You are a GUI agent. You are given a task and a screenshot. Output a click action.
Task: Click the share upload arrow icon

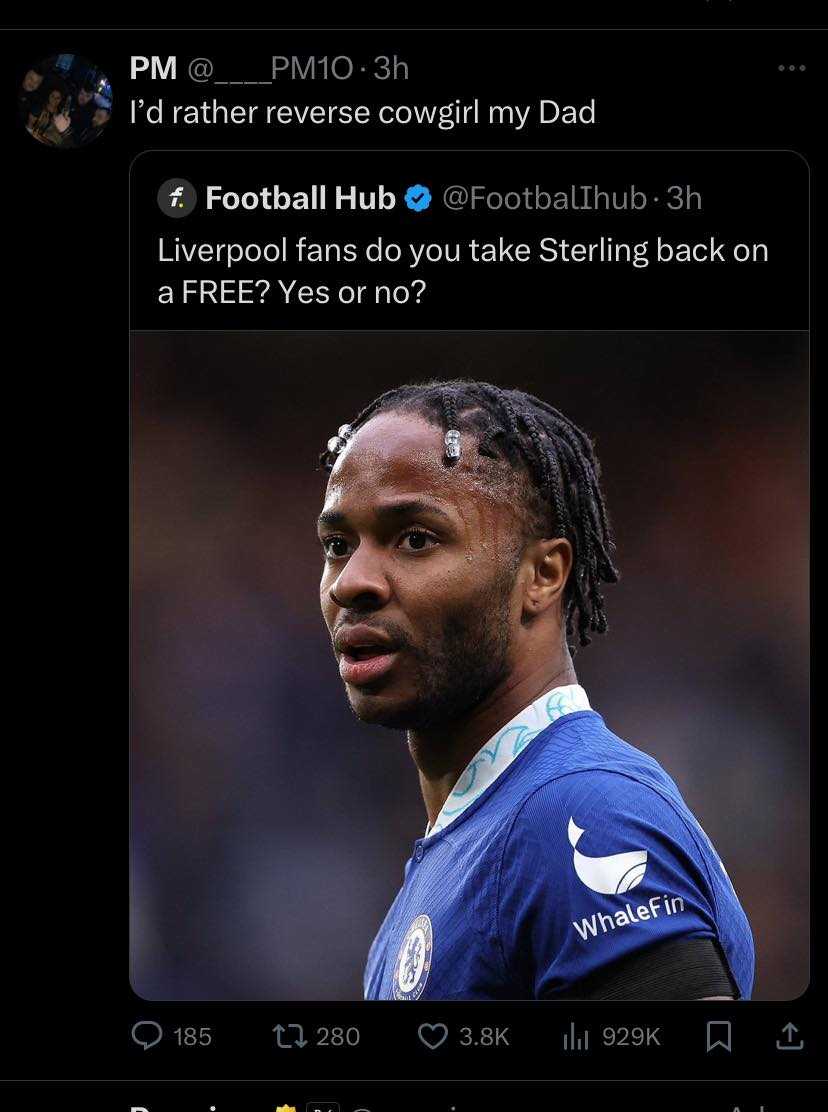(789, 1036)
